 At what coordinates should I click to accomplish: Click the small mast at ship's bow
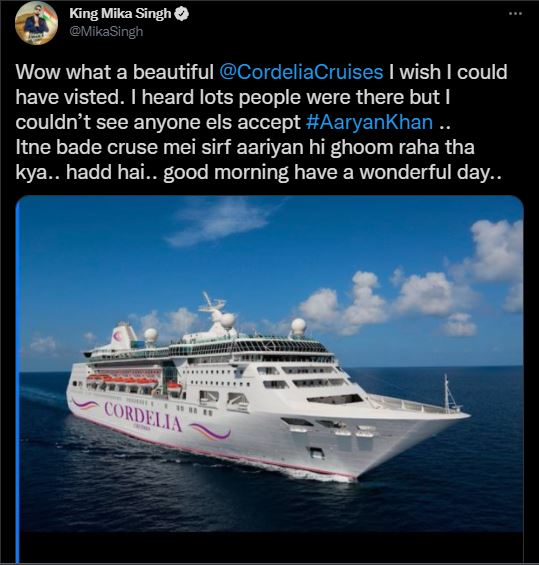447,391
